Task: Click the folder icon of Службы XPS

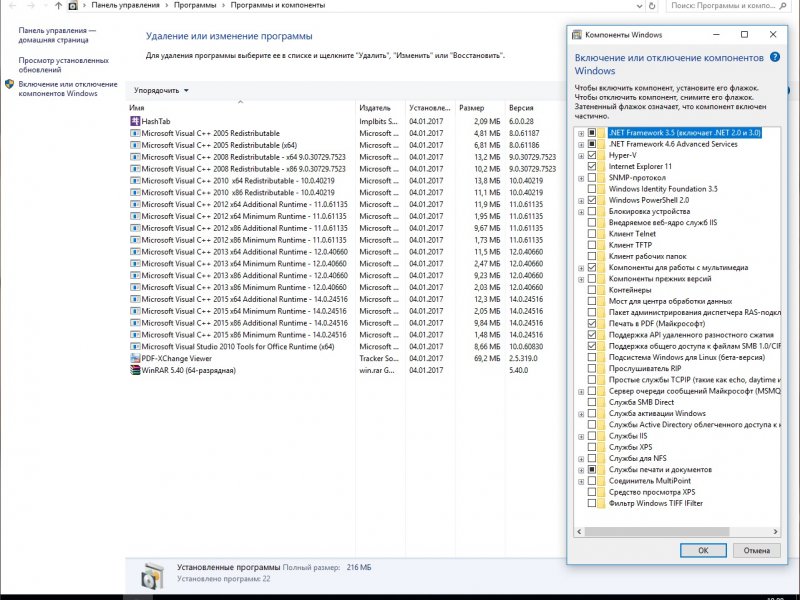Action: (602, 447)
